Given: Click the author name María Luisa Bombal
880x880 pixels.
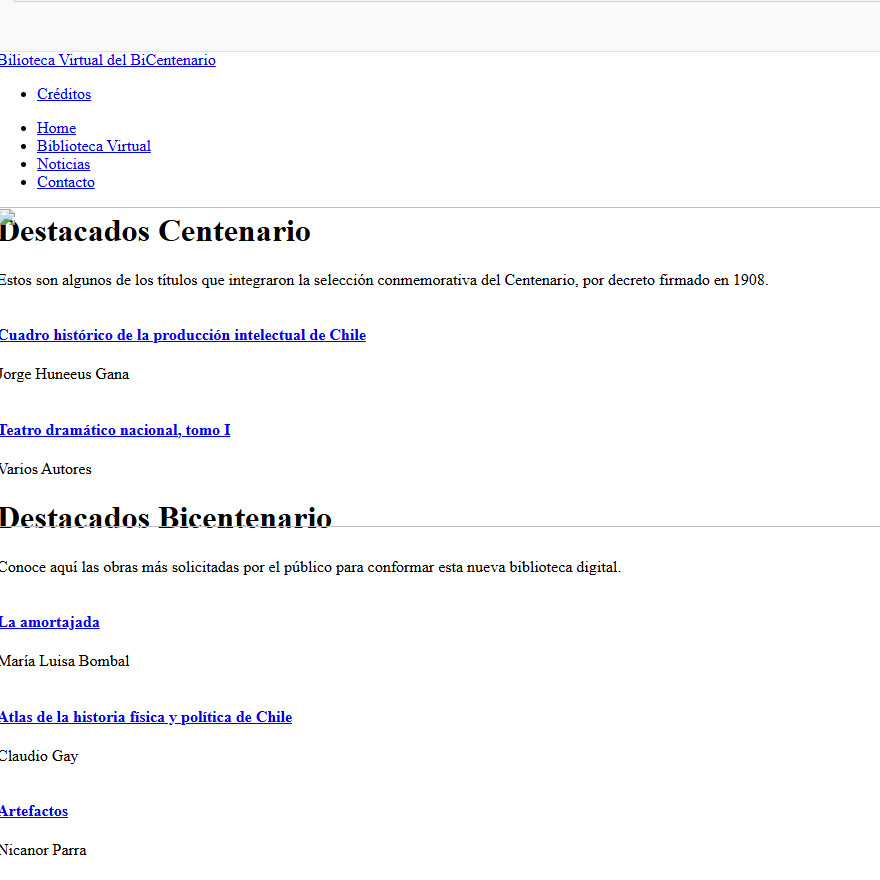Looking at the screenshot, I should click(65, 661).
